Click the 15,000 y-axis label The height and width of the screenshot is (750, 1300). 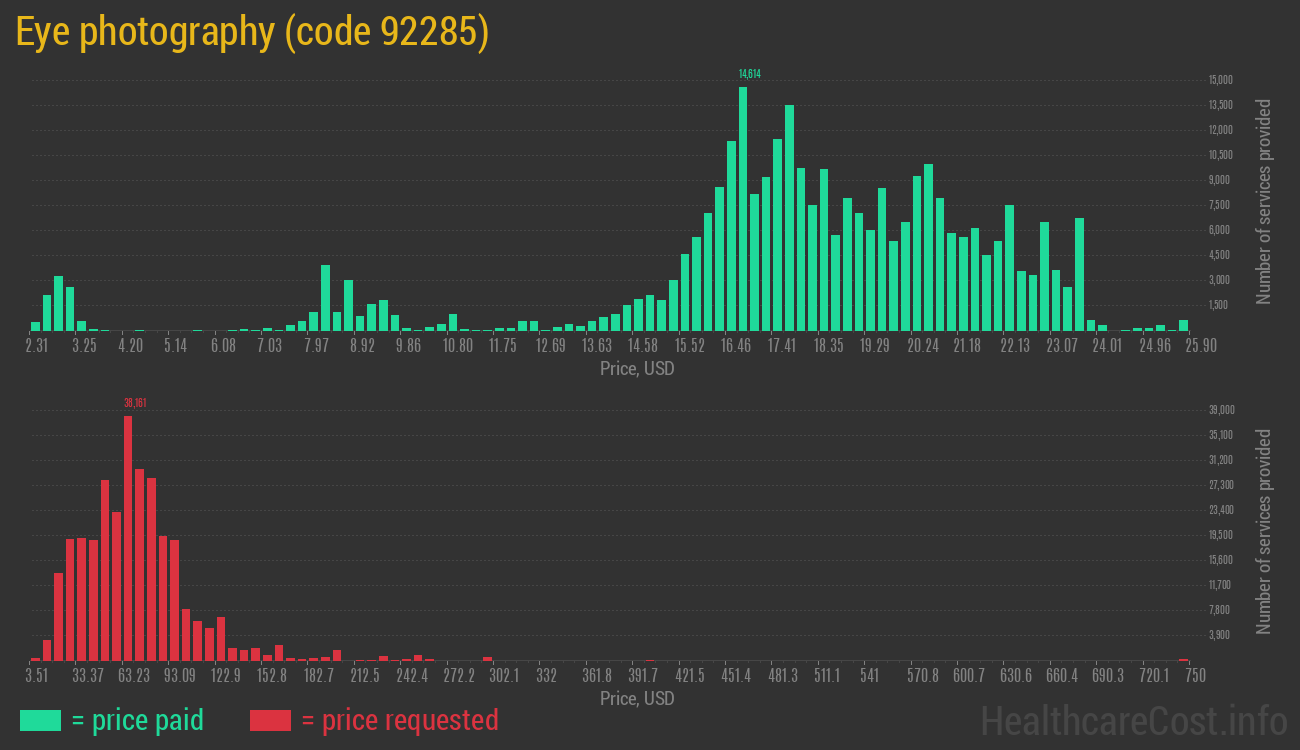[1220, 80]
